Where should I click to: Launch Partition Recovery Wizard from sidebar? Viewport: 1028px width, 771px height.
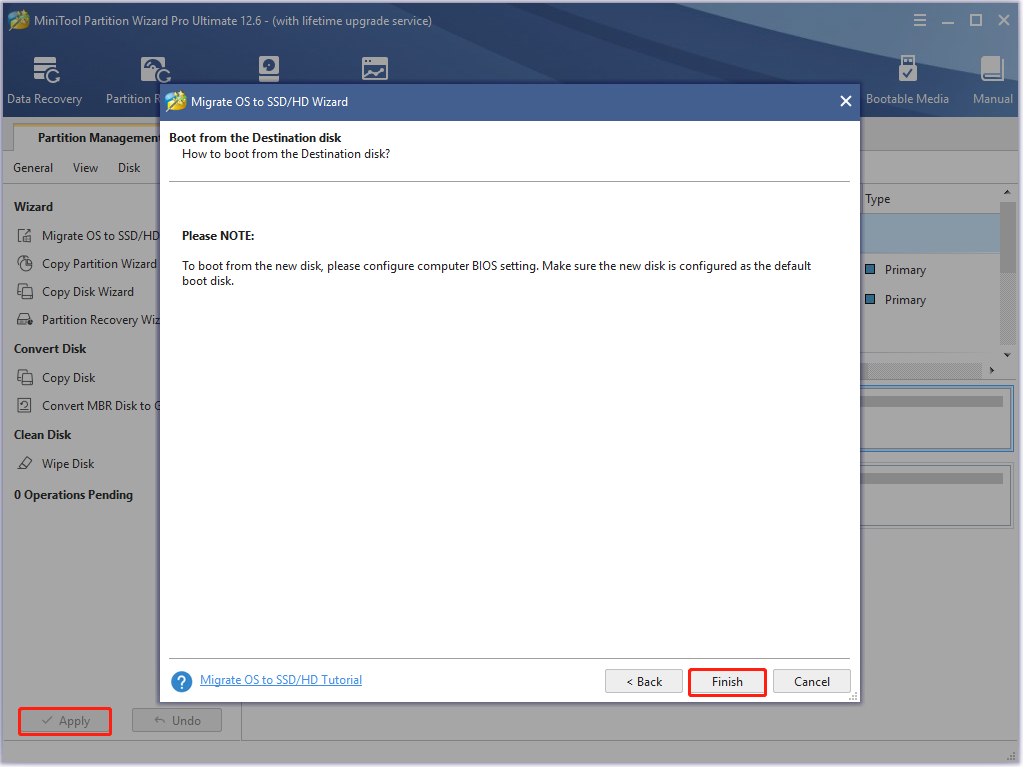pyautogui.click(x=102, y=321)
